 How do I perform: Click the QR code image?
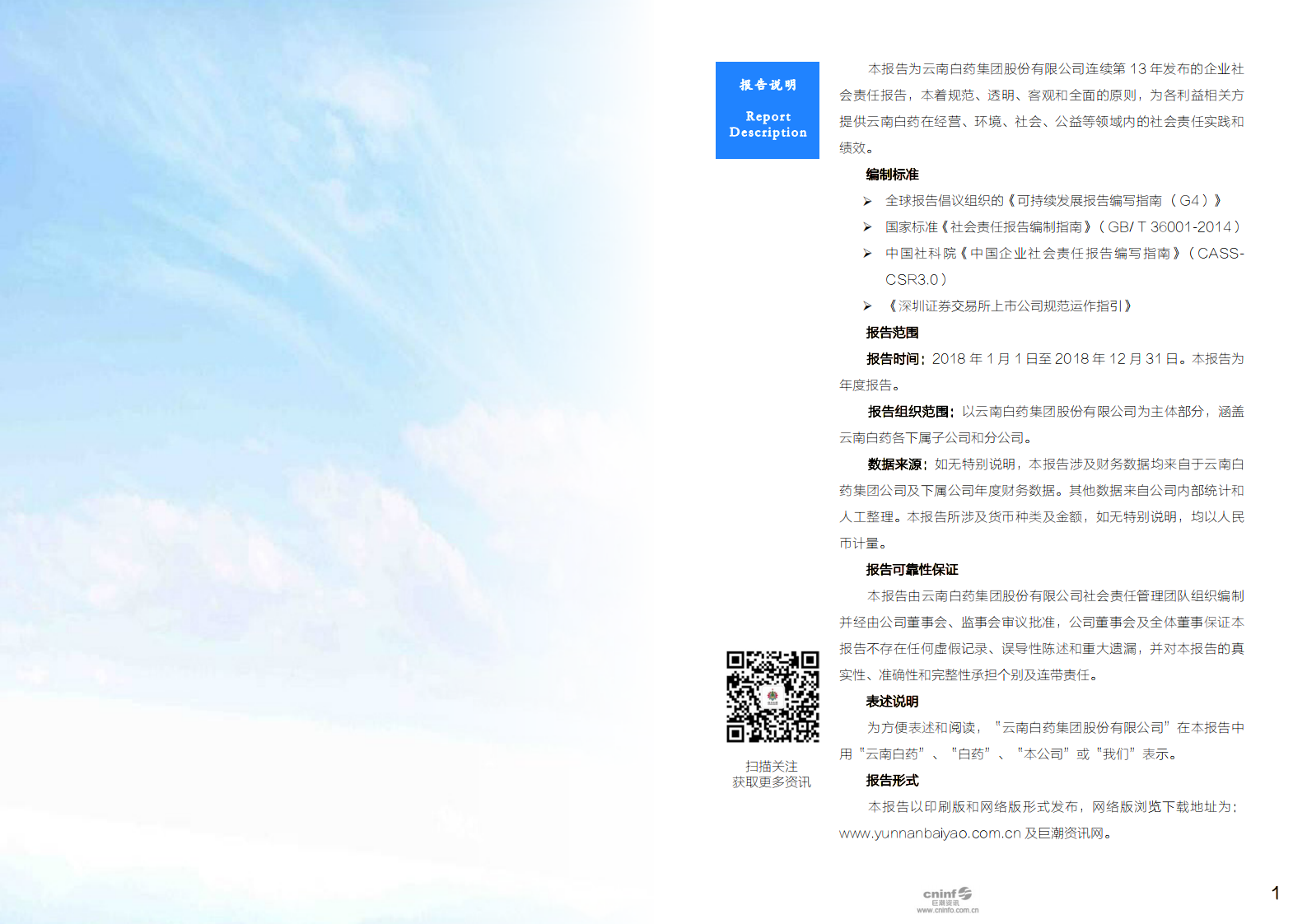pyautogui.click(x=773, y=697)
